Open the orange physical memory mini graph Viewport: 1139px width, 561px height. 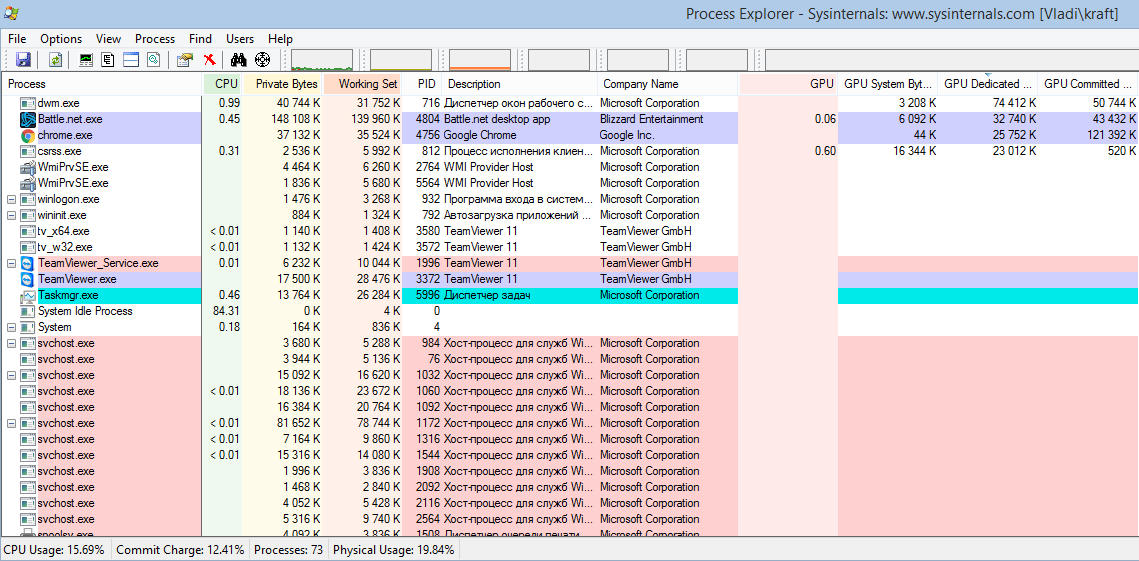480,60
